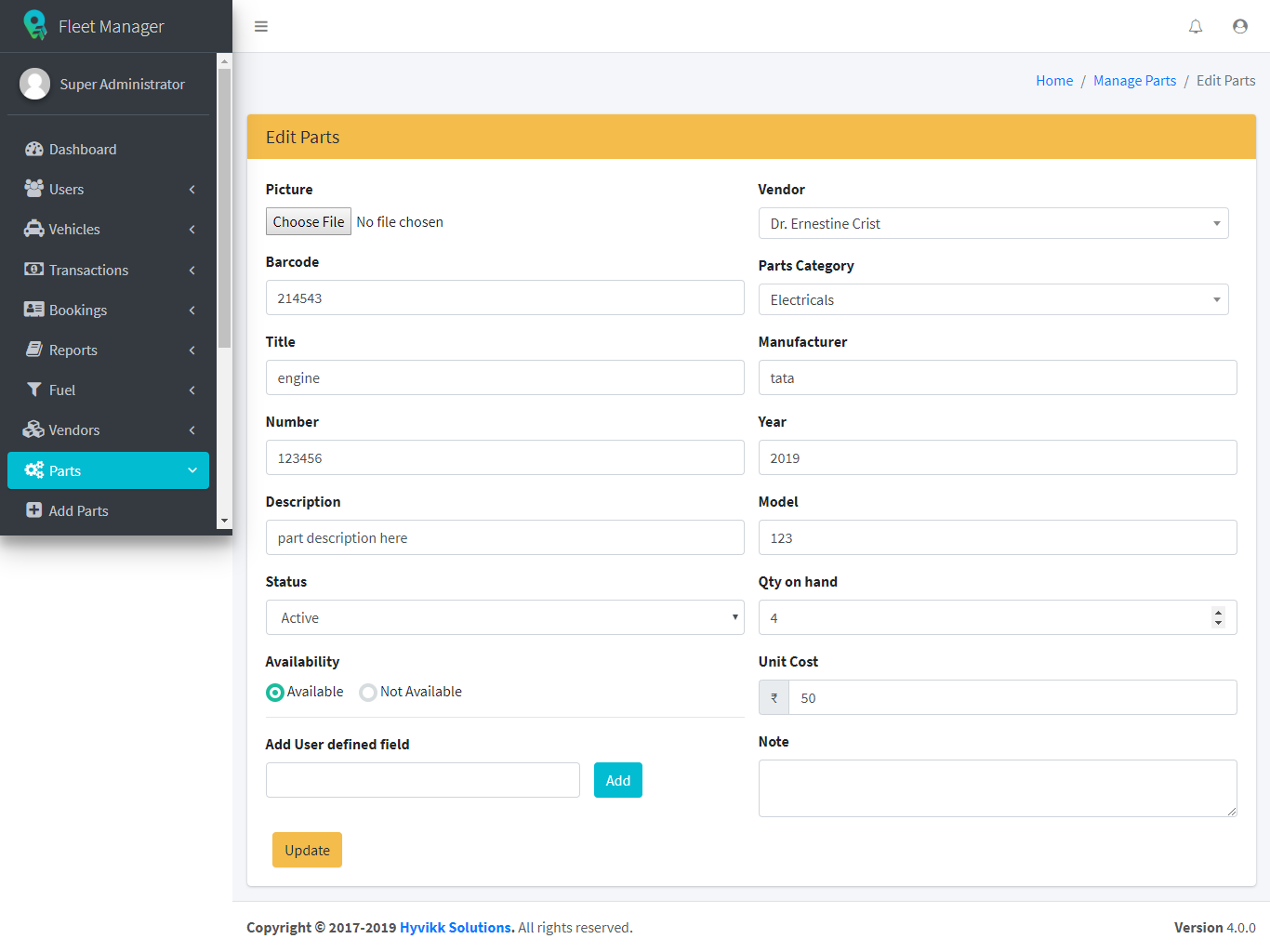Expand the Users menu chevron
The image size is (1270, 952).
192,190
